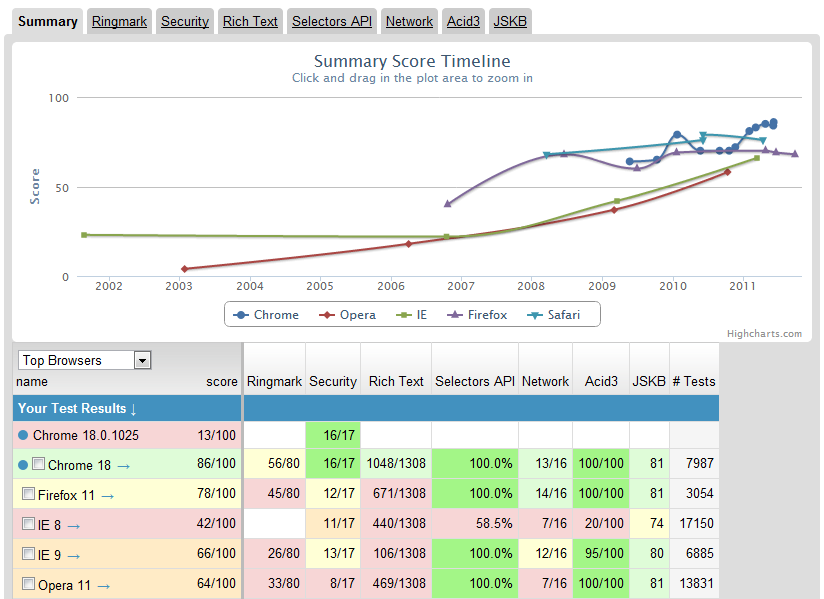Click the blue arrow next to Chrome 18
The height and width of the screenshot is (599, 824).
(x=124, y=465)
